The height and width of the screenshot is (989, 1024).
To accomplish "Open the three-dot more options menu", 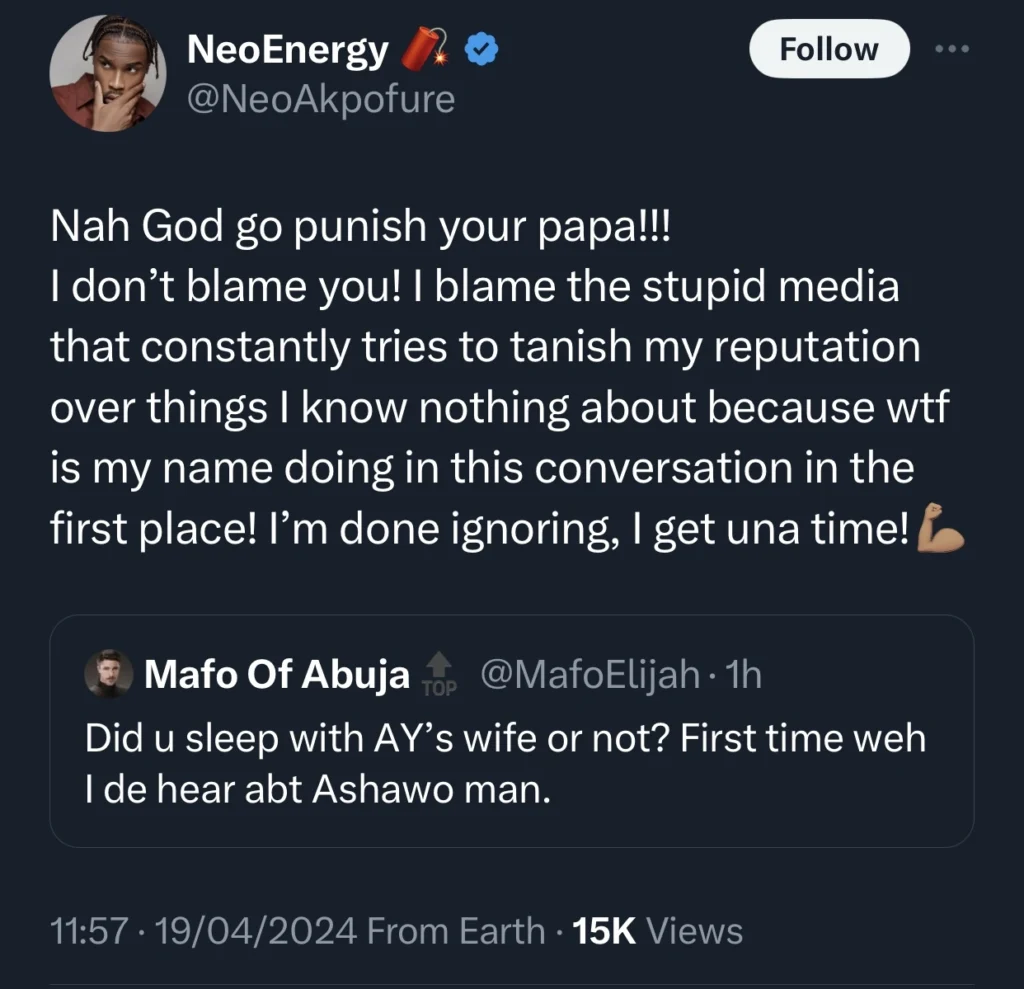I will pyautogui.click(x=952, y=48).
